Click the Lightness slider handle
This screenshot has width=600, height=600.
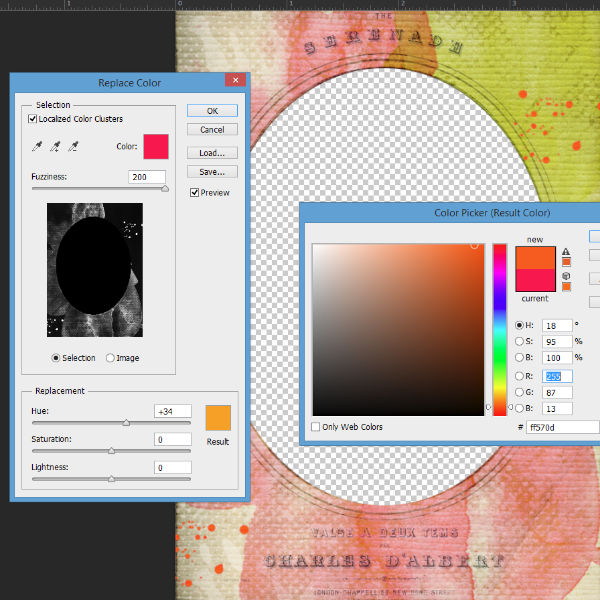[111, 479]
